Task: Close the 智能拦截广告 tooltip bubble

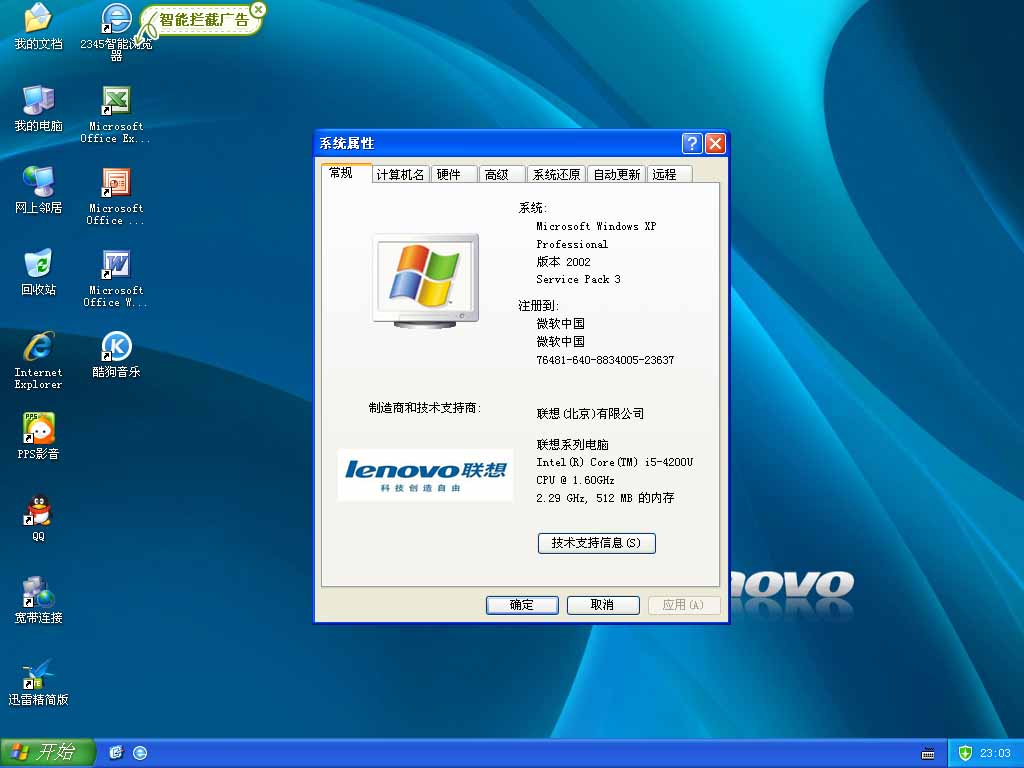Action: [x=259, y=10]
